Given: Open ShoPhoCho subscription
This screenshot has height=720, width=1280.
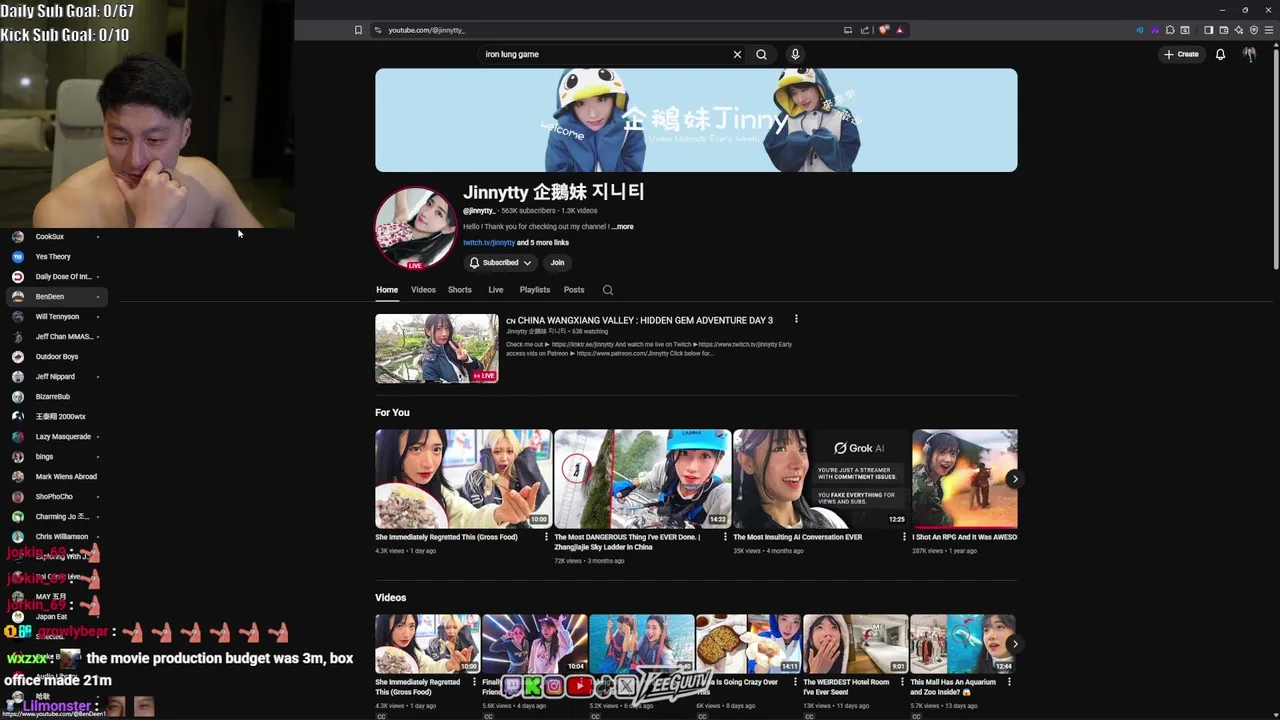Looking at the screenshot, I should [x=56, y=497].
